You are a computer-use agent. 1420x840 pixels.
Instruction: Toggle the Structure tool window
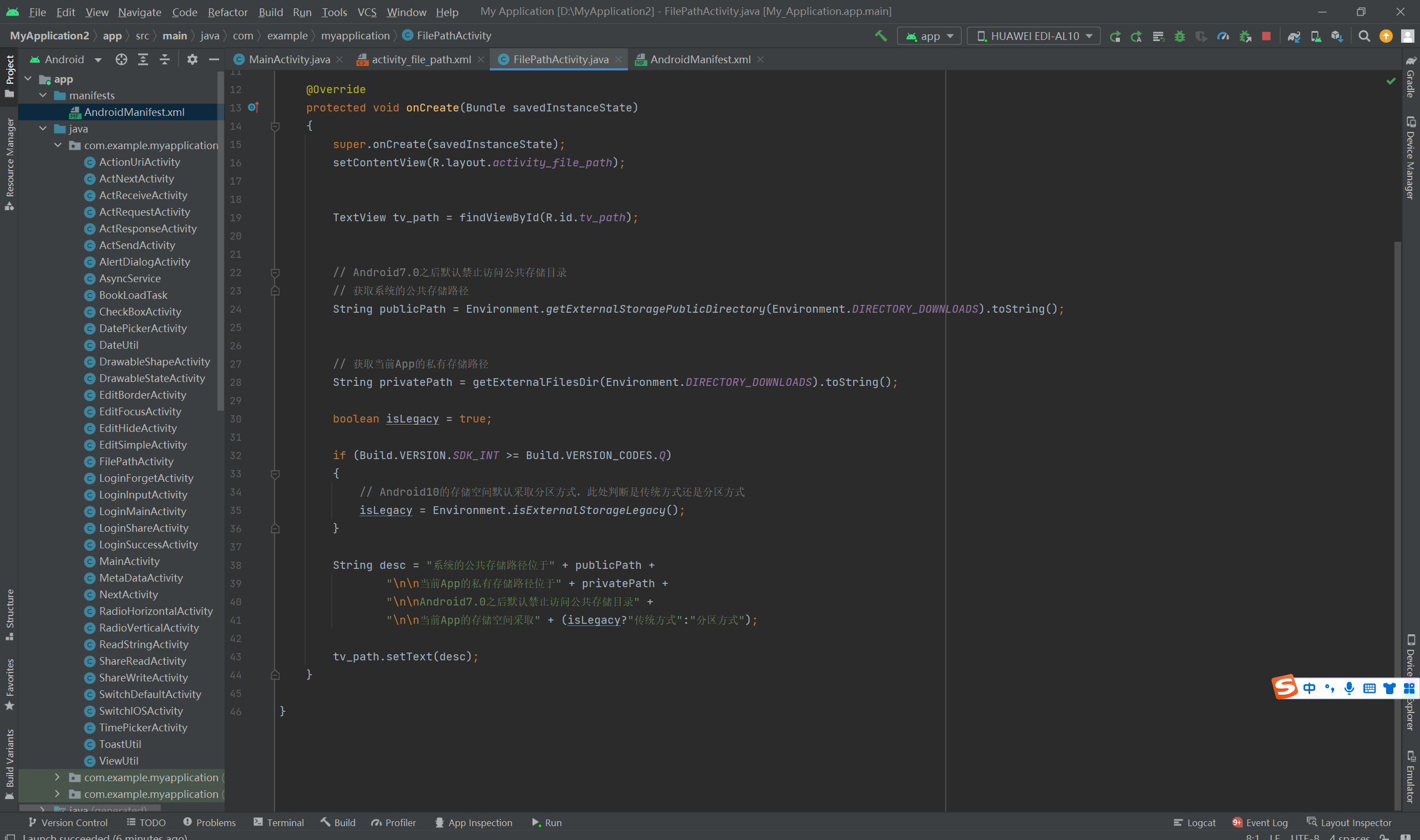pyautogui.click(x=9, y=614)
